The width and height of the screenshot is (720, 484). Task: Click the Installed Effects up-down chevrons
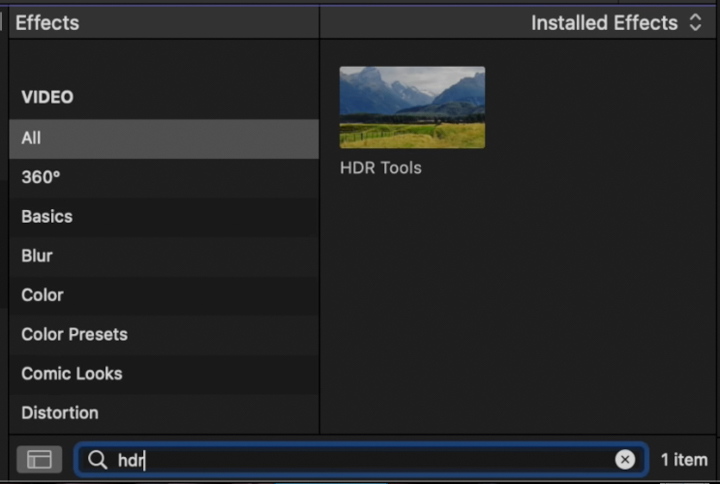pyautogui.click(x=695, y=23)
